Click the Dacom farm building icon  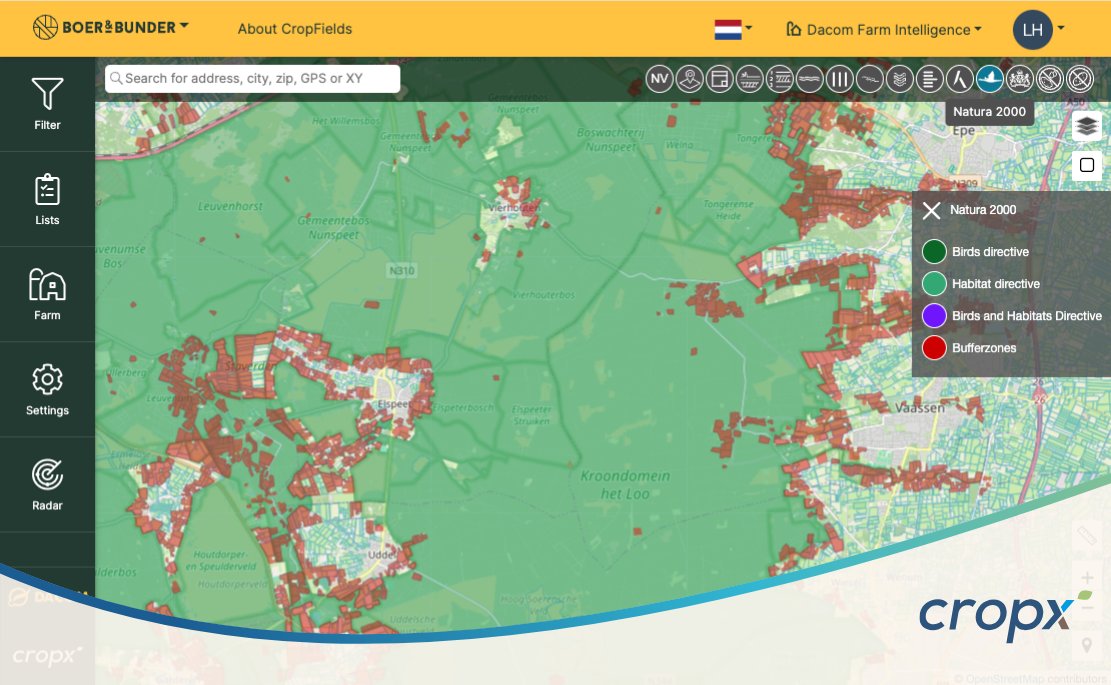click(x=794, y=29)
